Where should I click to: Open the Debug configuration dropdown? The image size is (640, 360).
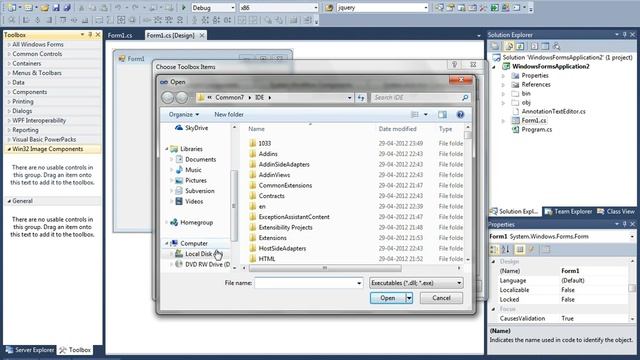[233, 8]
